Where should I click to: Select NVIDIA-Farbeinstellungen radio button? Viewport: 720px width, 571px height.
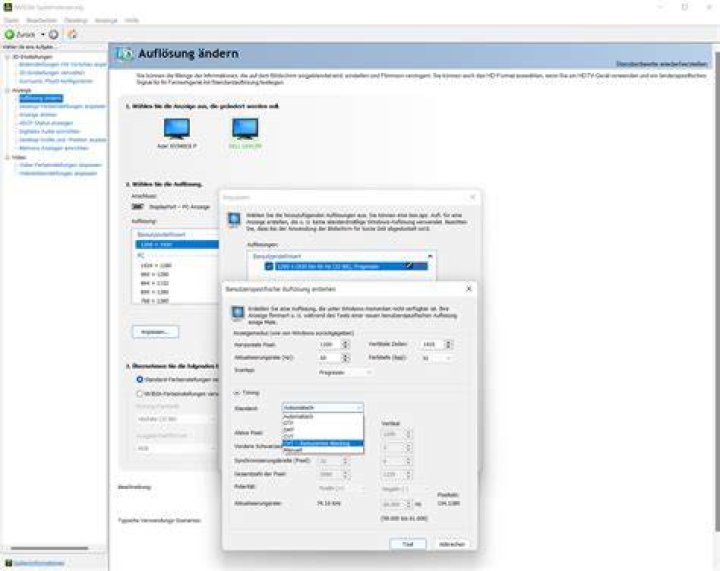coord(140,394)
